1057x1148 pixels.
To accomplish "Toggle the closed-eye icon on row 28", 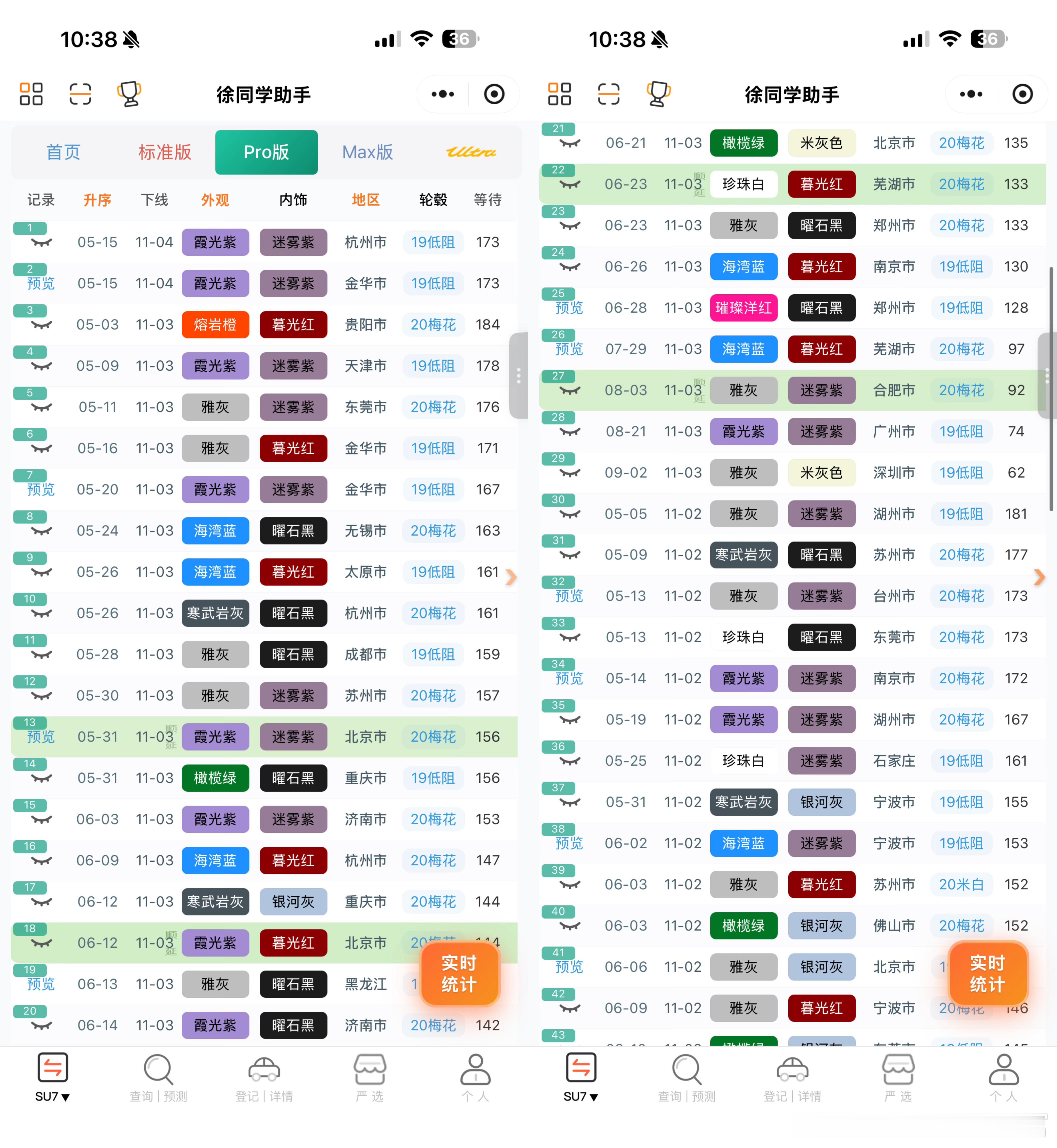I will [569, 432].
